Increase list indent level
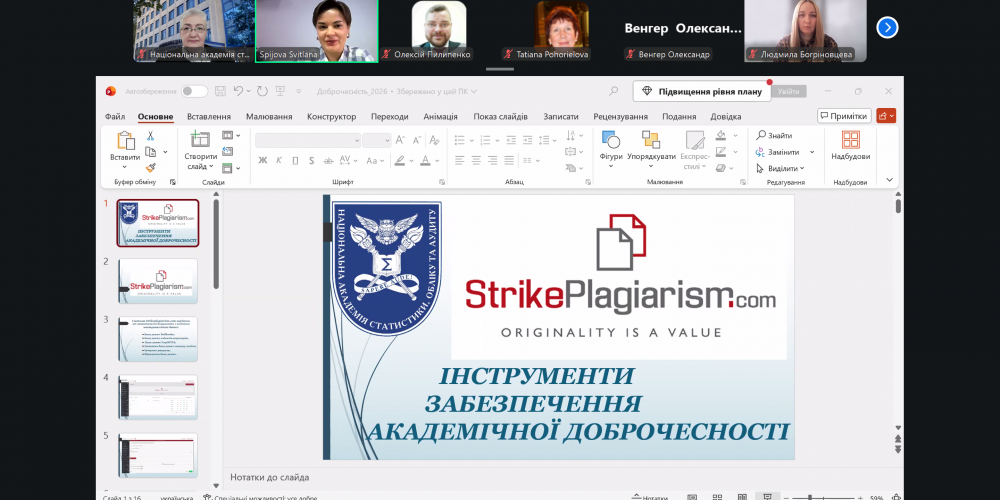1000x500 pixels. pyautogui.click(x=527, y=140)
